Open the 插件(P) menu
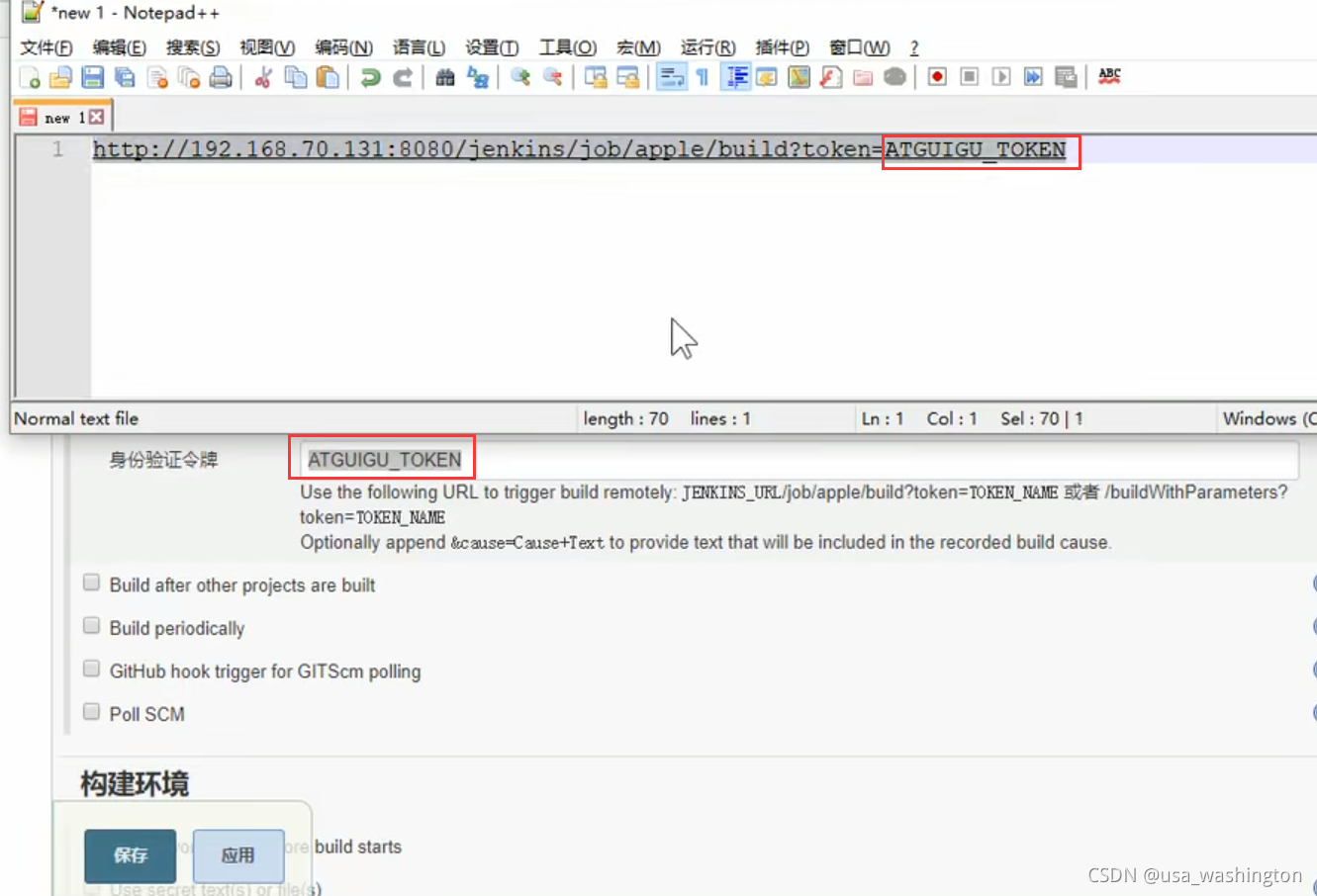The width and height of the screenshot is (1317, 896). pos(782,47)
